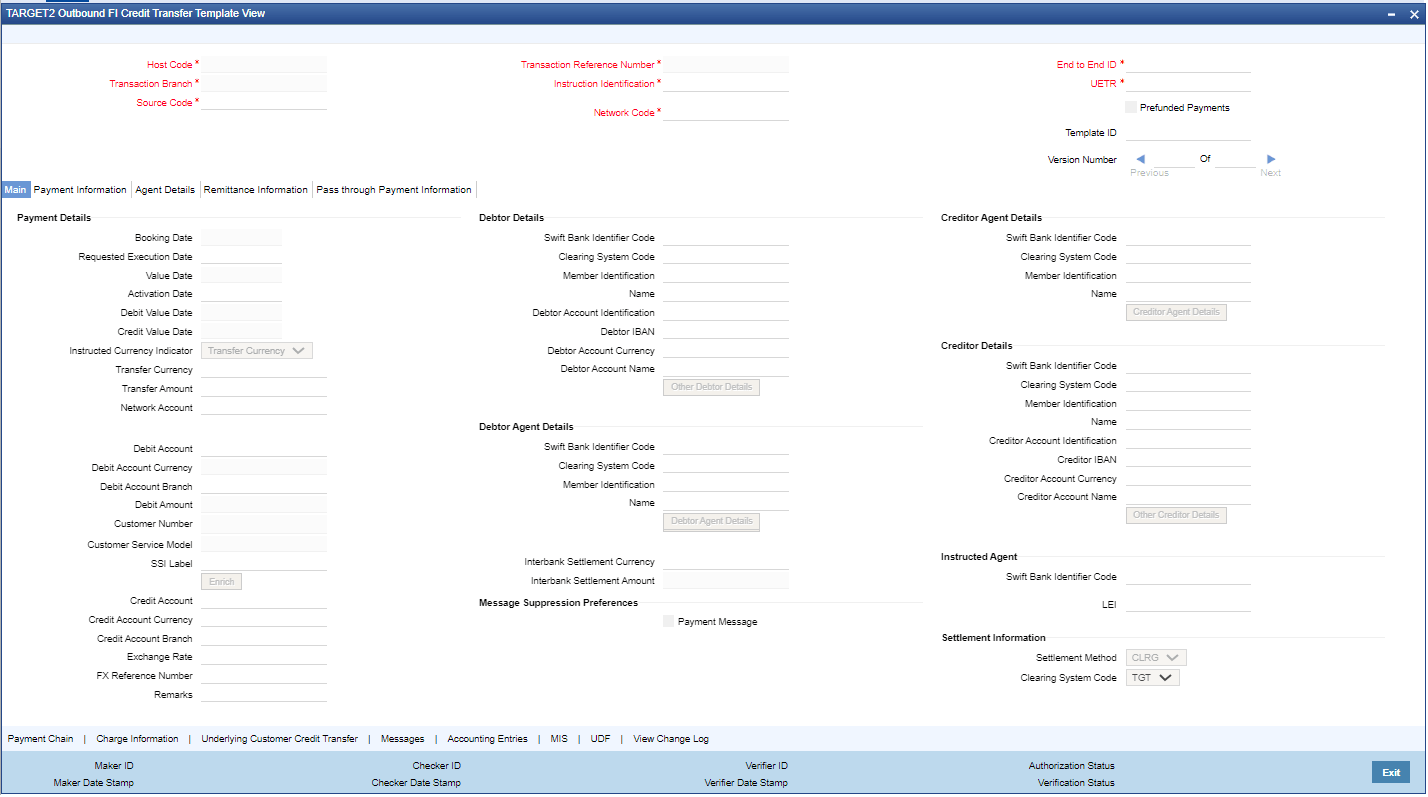Open Instructed Currency Indicator dropdown
Screen dimensions: 1428x797
click(x=257, y=351)
